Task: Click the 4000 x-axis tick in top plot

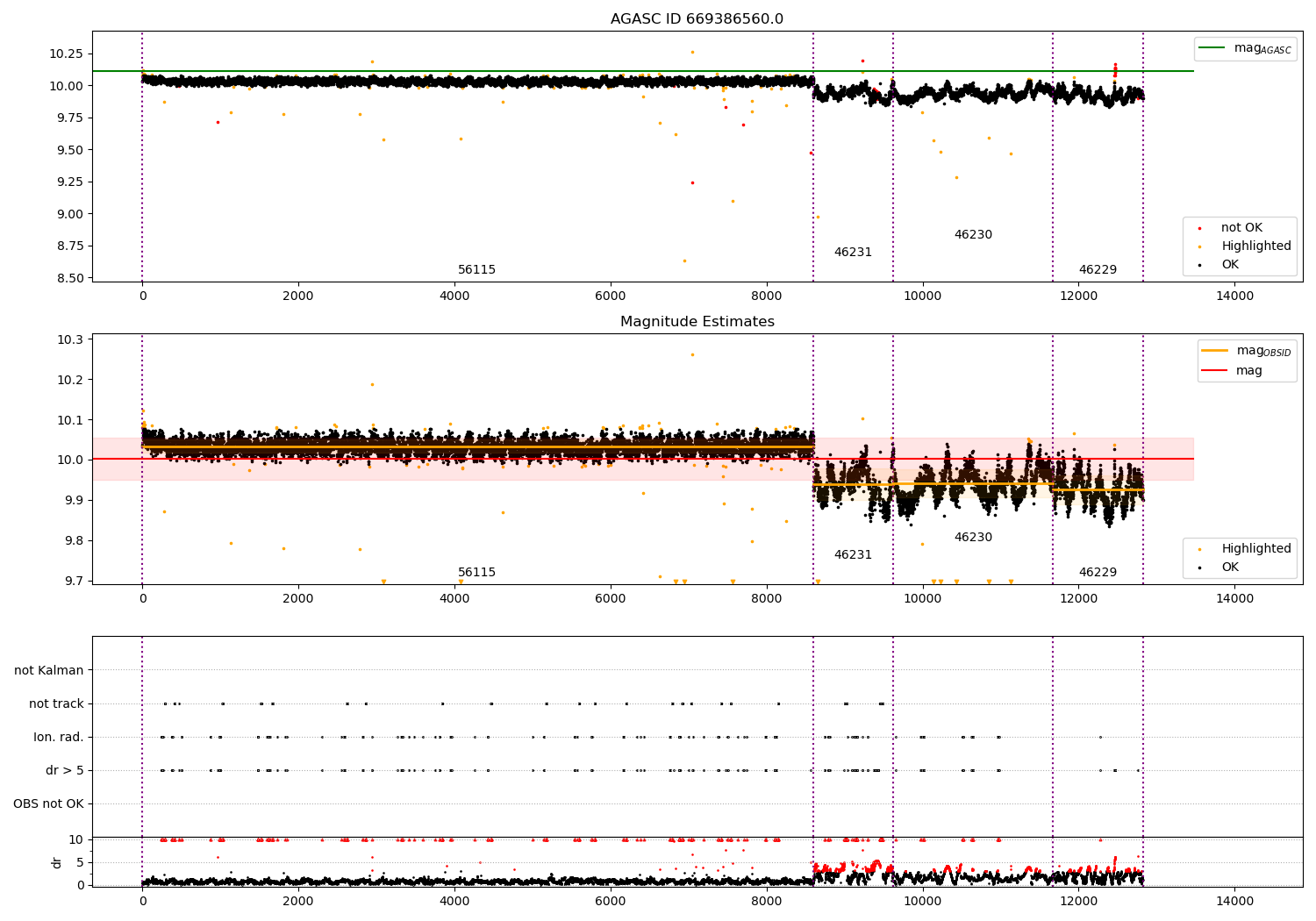Action: click(454, 296)
